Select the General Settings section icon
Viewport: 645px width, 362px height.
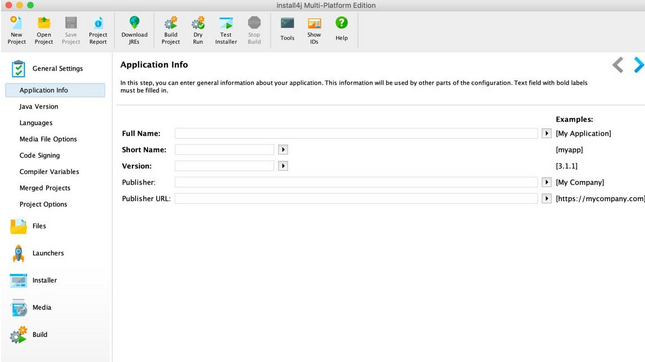pyautogui.click(x=18, y=69)
